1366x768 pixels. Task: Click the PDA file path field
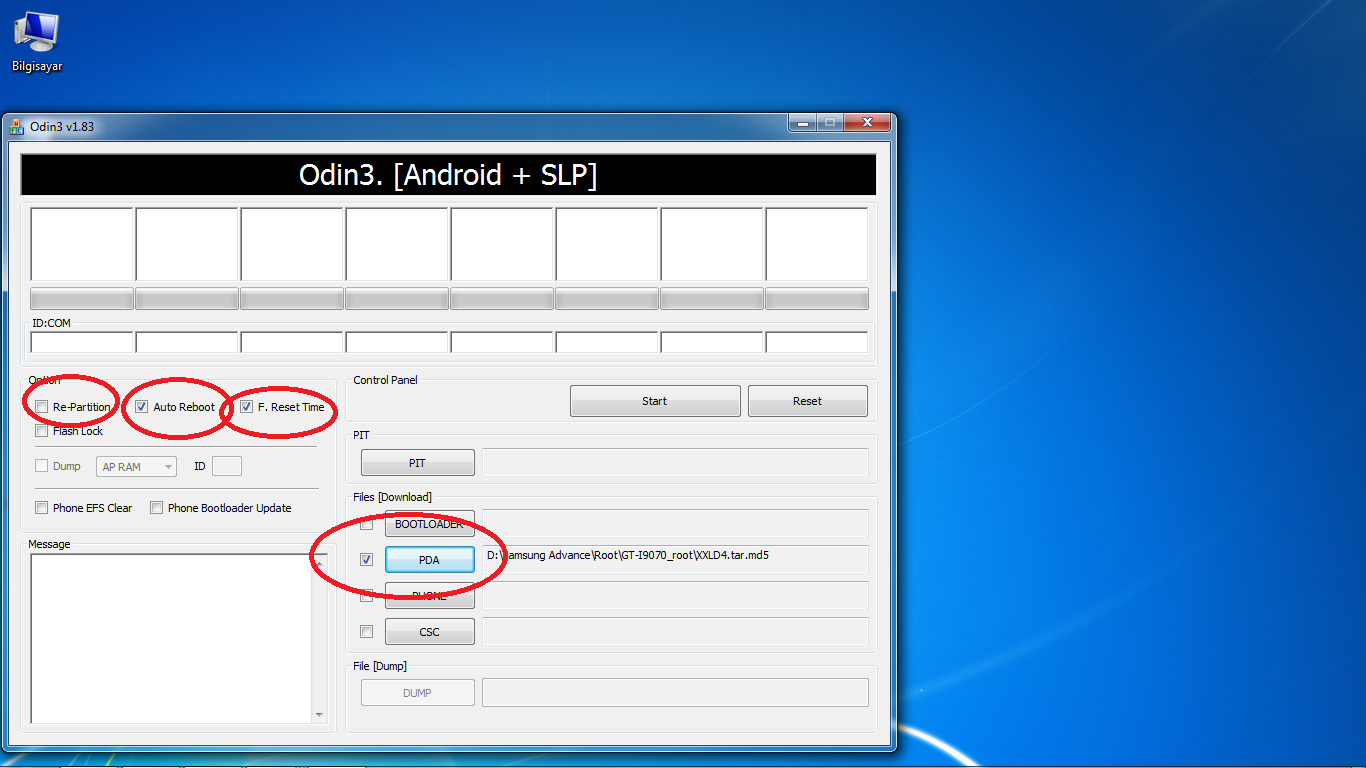[x=675, y=559]
